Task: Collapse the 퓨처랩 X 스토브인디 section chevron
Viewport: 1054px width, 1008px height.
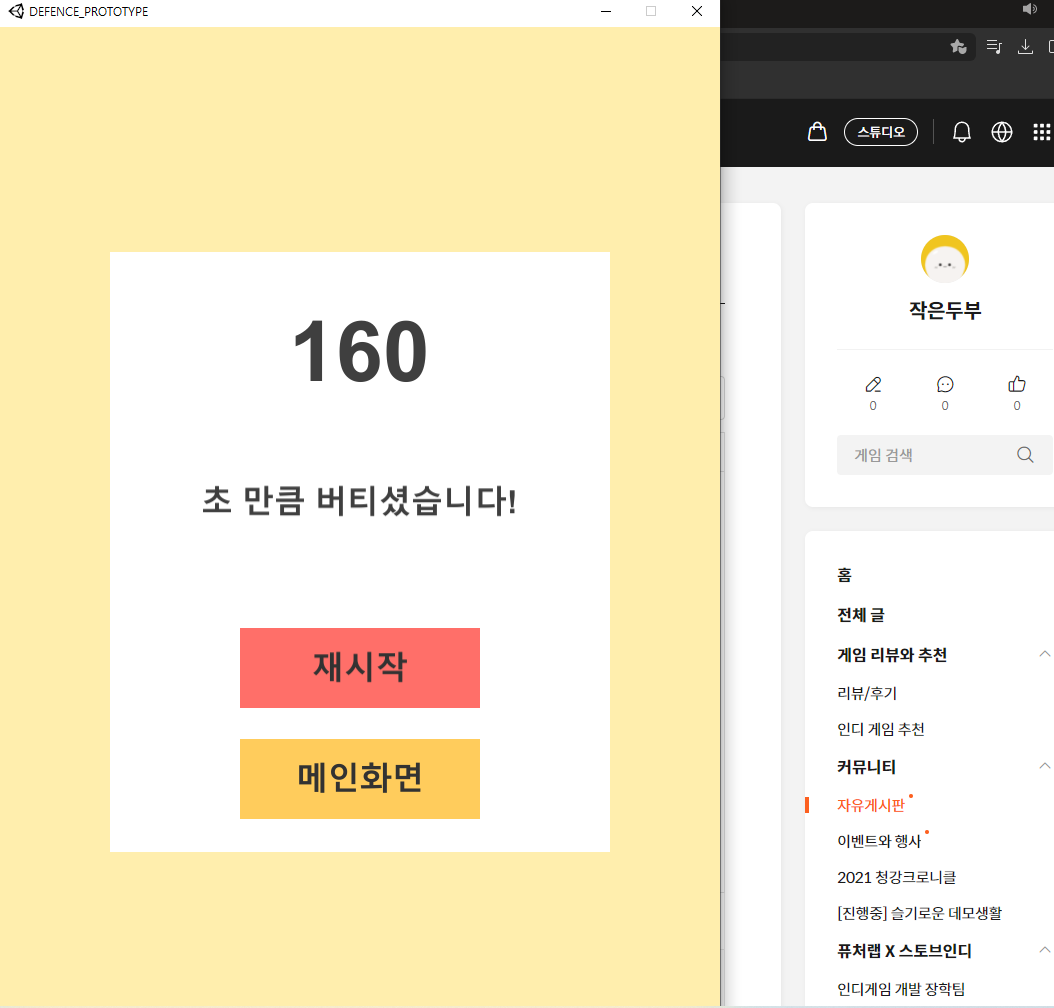Action: tap(1044, 950)
